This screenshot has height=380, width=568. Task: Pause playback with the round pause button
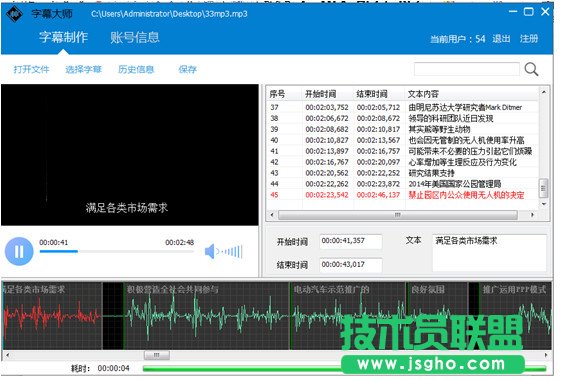click(19, 251)
